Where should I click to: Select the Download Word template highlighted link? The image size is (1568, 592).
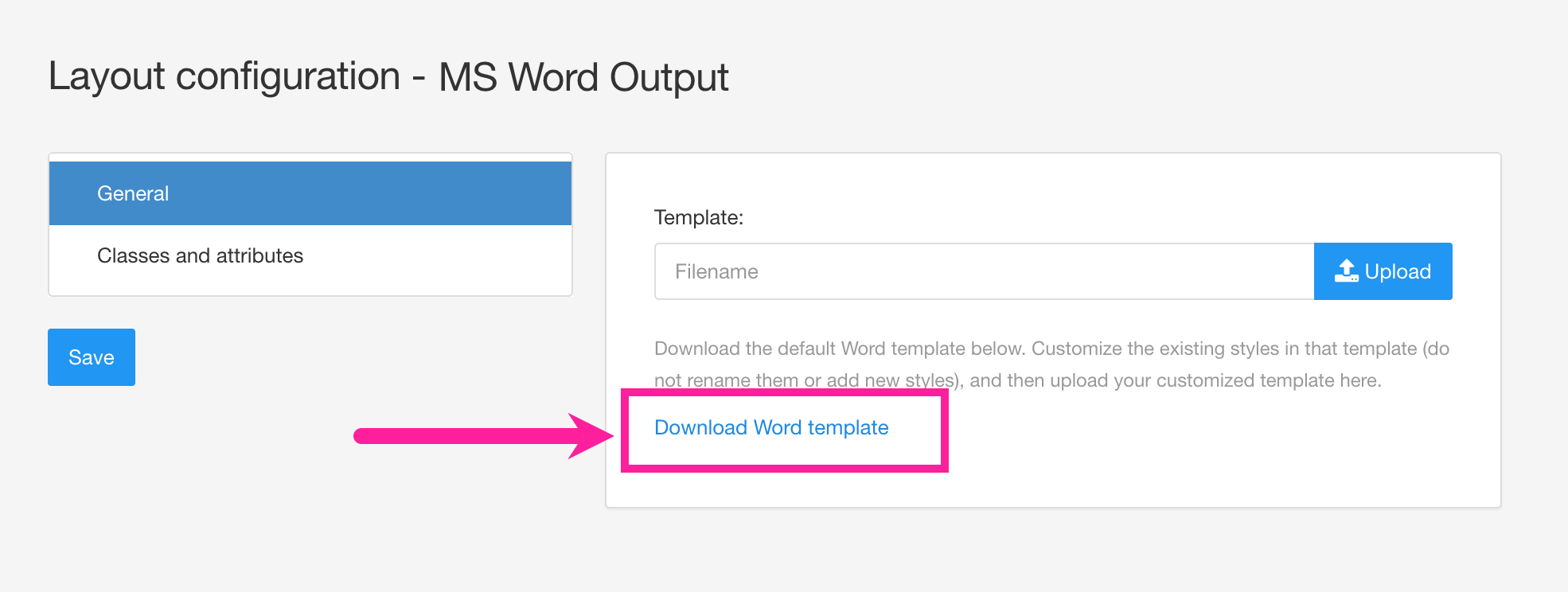[770, 427]
